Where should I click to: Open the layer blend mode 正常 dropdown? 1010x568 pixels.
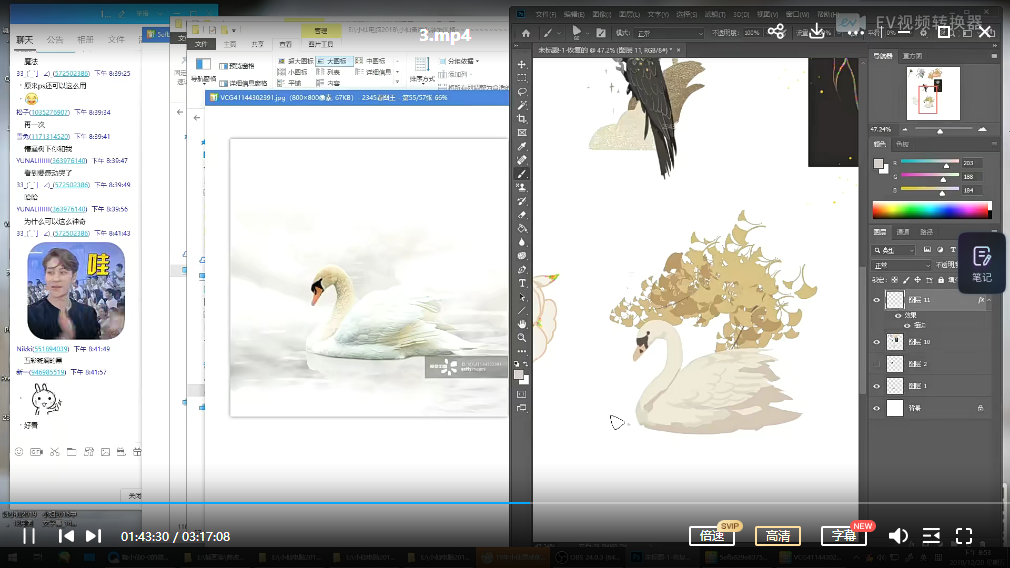[901, 265]
